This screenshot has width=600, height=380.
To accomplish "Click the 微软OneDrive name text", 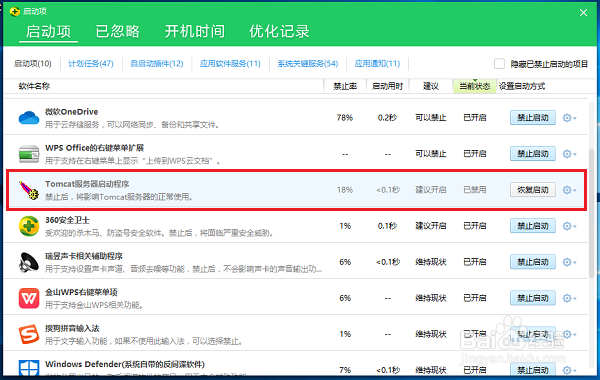I will 72,112.
